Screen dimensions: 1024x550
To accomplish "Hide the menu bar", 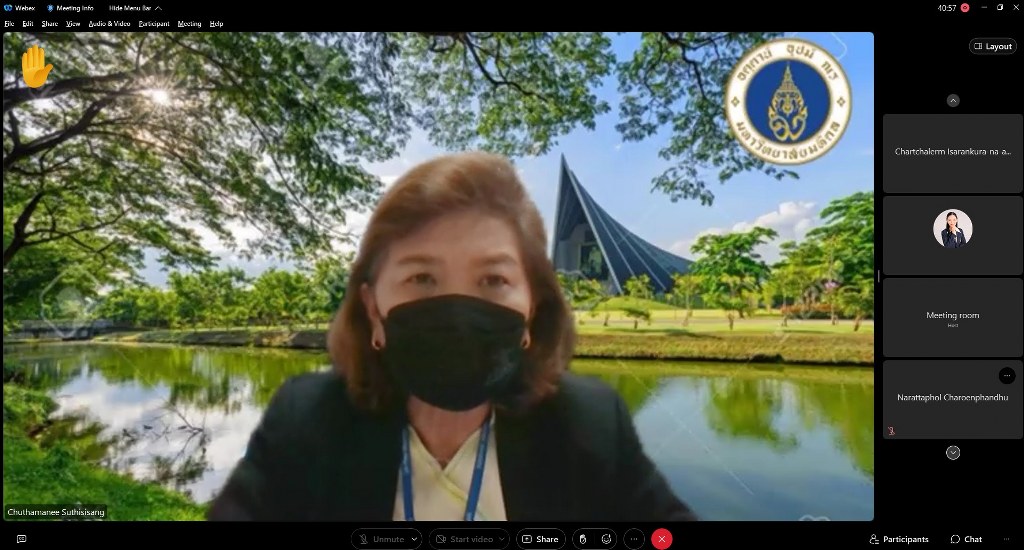I will (130, 8).
